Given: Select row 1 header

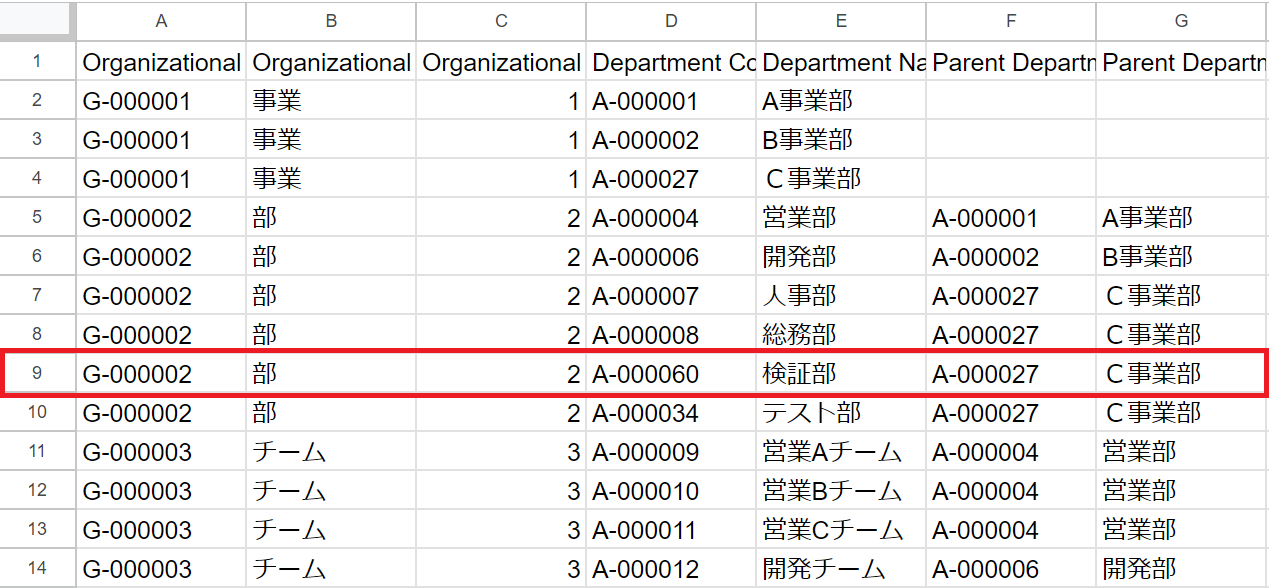Looking at the screenshot, I should tap(37, 62).
